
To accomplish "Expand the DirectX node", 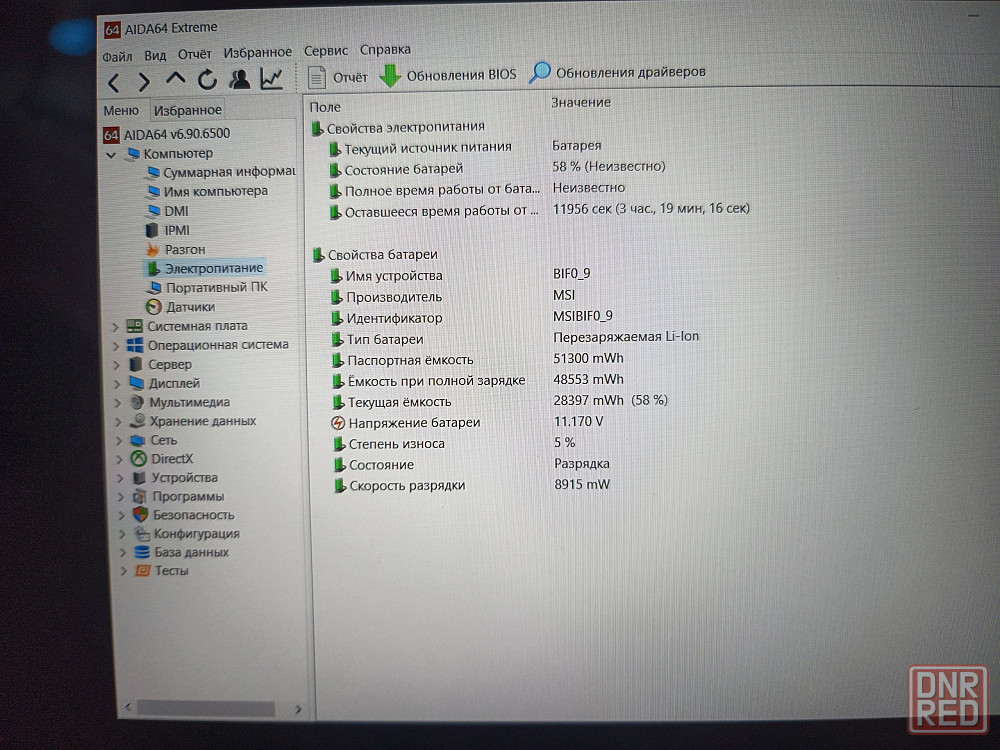I will pyautogui.click(x=120, y=459).
